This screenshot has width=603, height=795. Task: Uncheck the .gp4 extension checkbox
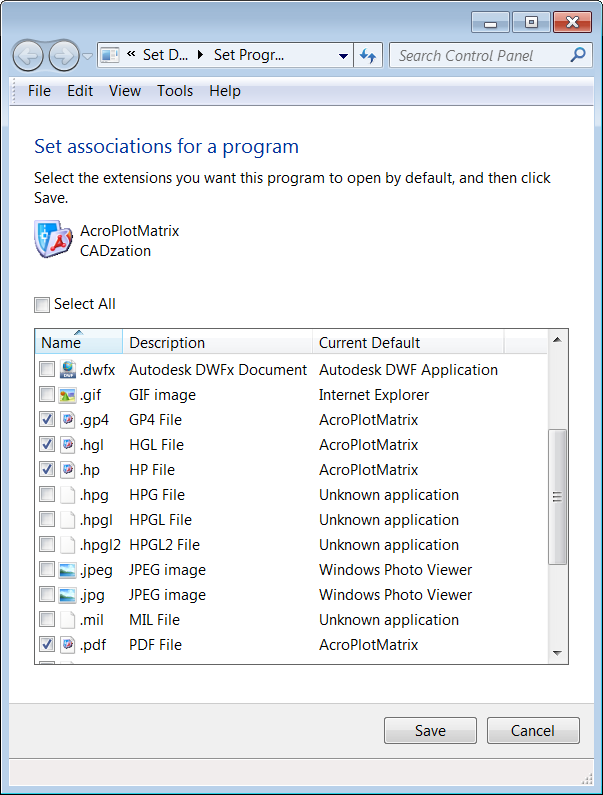pyautogui.click(x=47, y=419)
